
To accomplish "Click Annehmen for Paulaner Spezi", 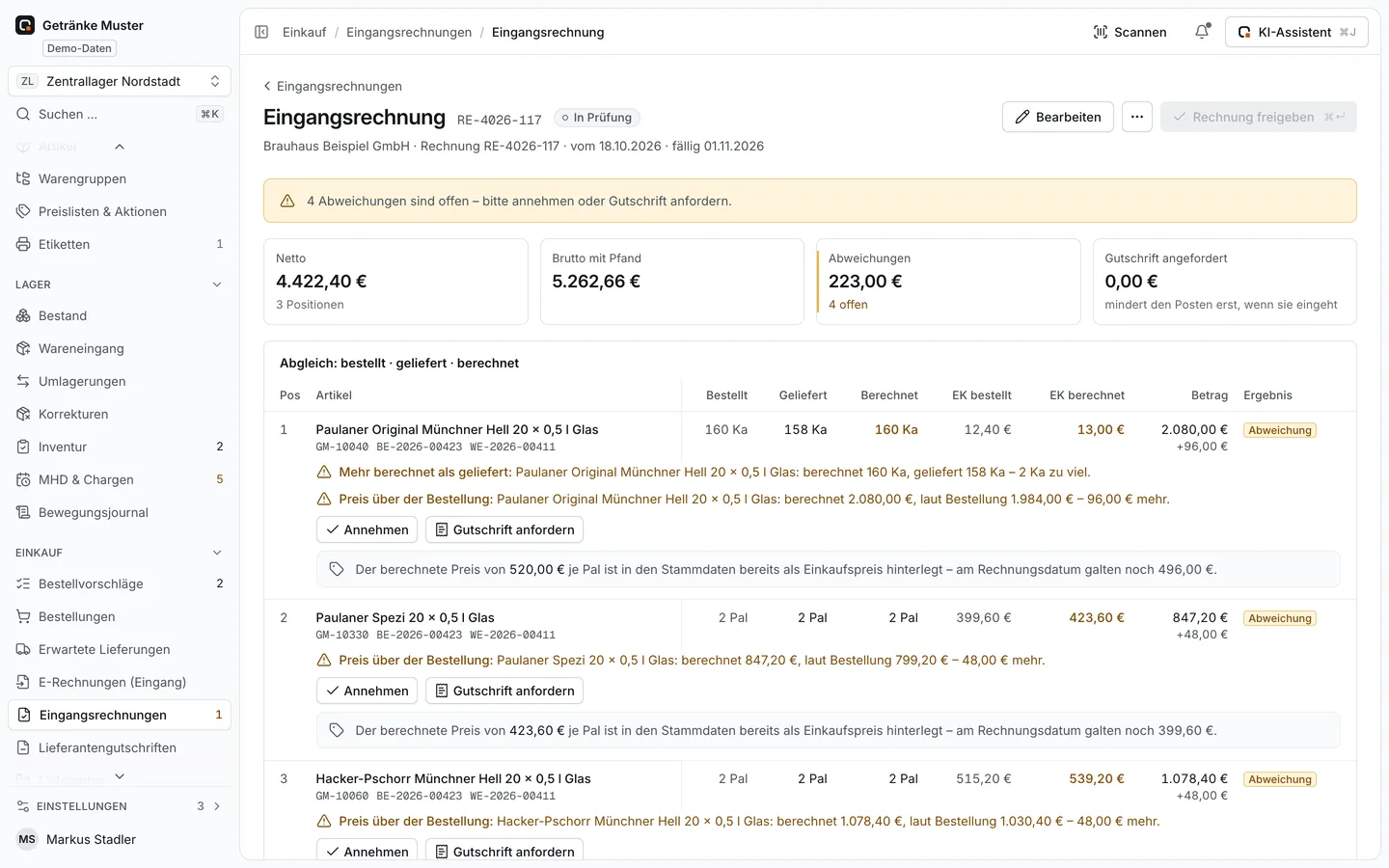I will [x=367, y=691].
